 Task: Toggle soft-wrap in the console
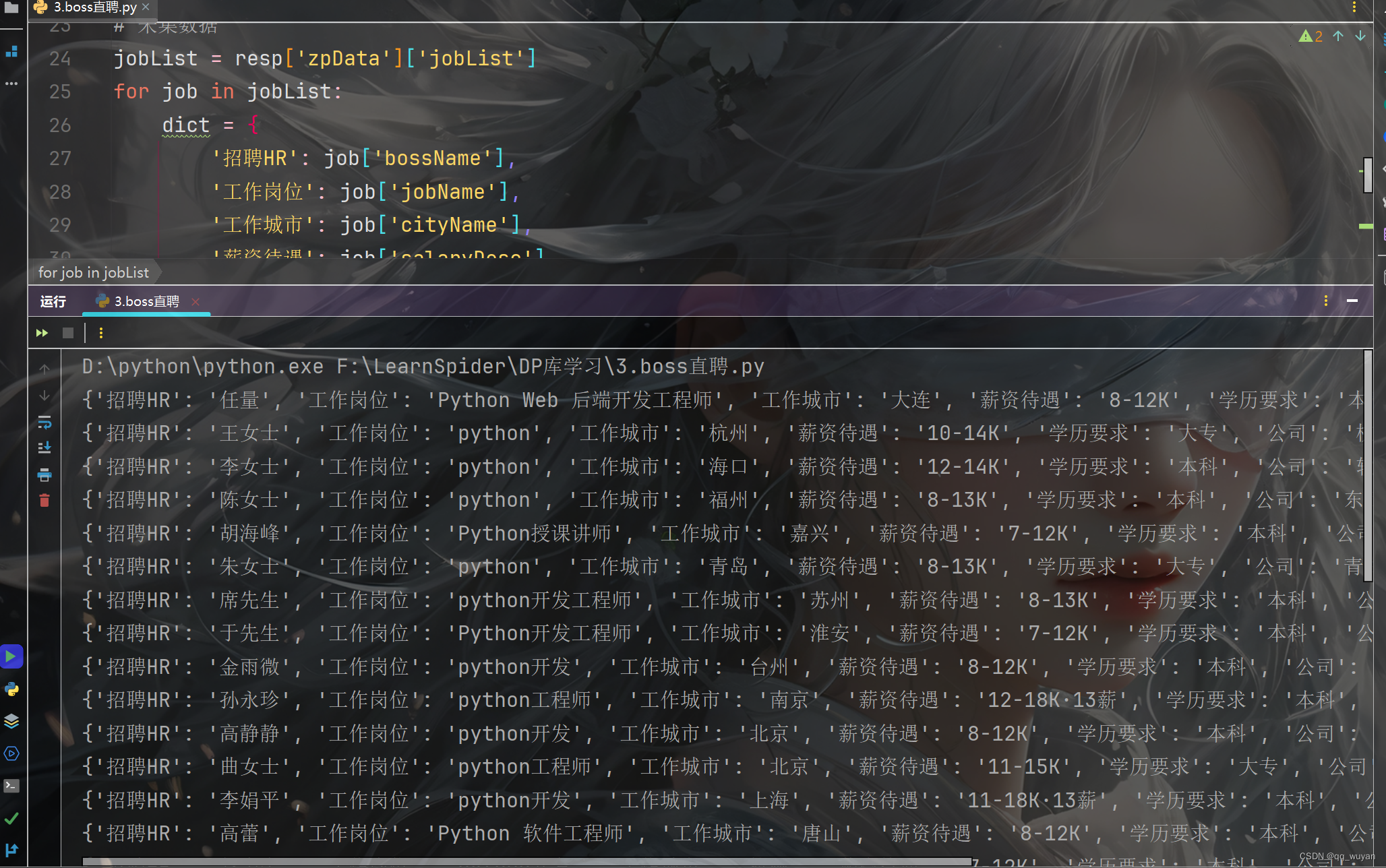coord(44,423)
